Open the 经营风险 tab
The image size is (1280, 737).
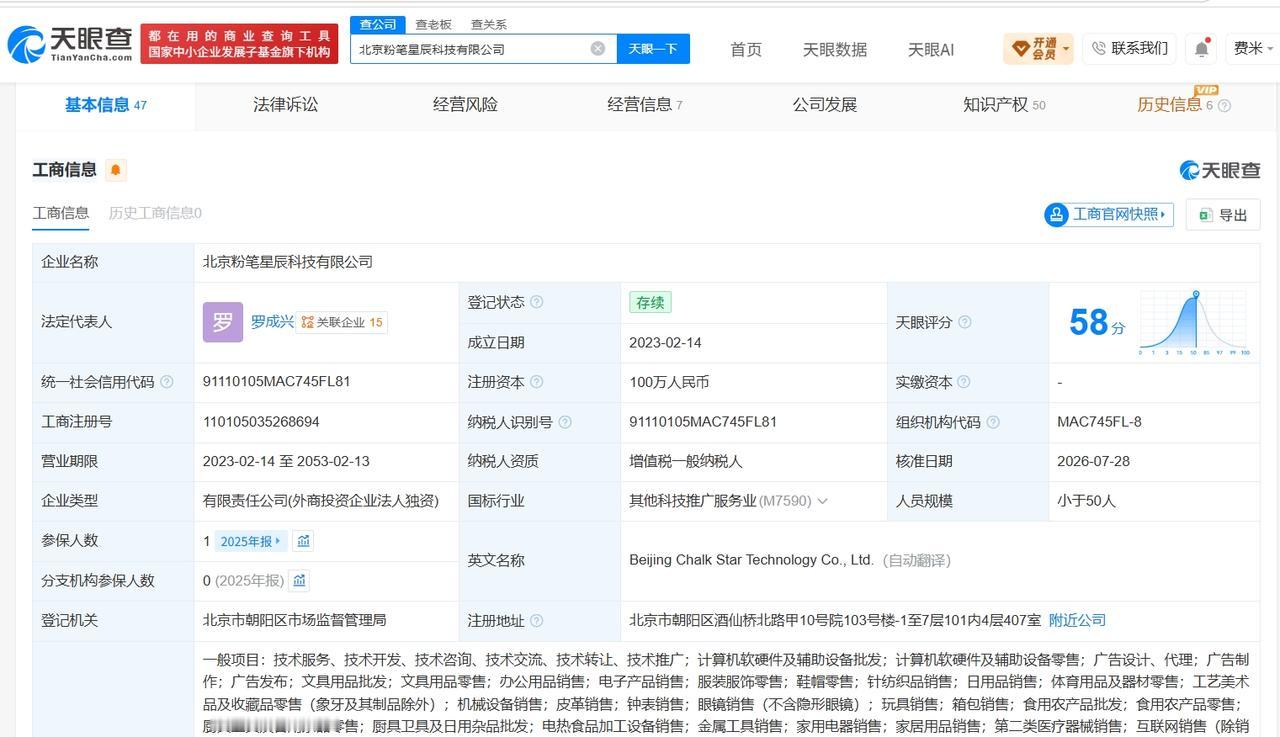(x=465, y=104)
